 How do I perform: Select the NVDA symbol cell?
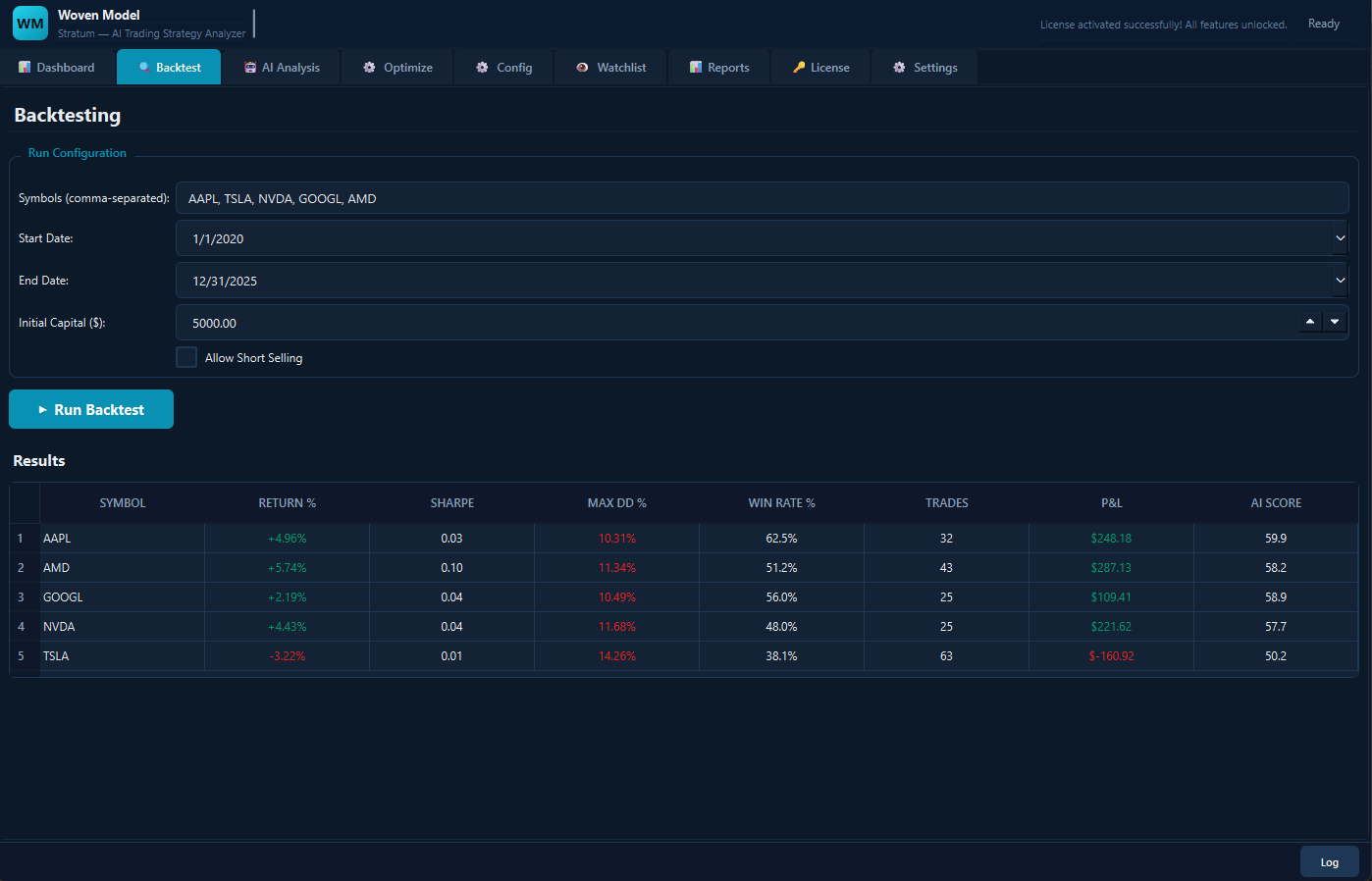[123, 627]
